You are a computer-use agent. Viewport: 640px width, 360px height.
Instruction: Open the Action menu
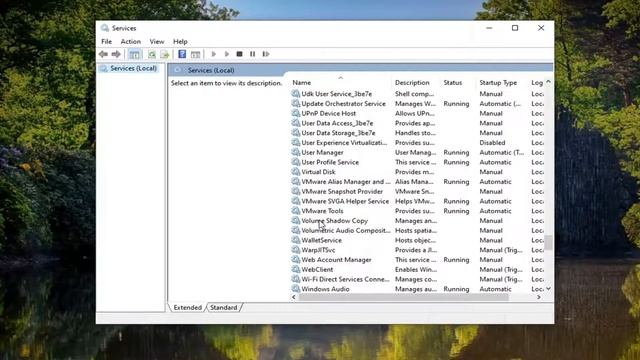[131, 42]
